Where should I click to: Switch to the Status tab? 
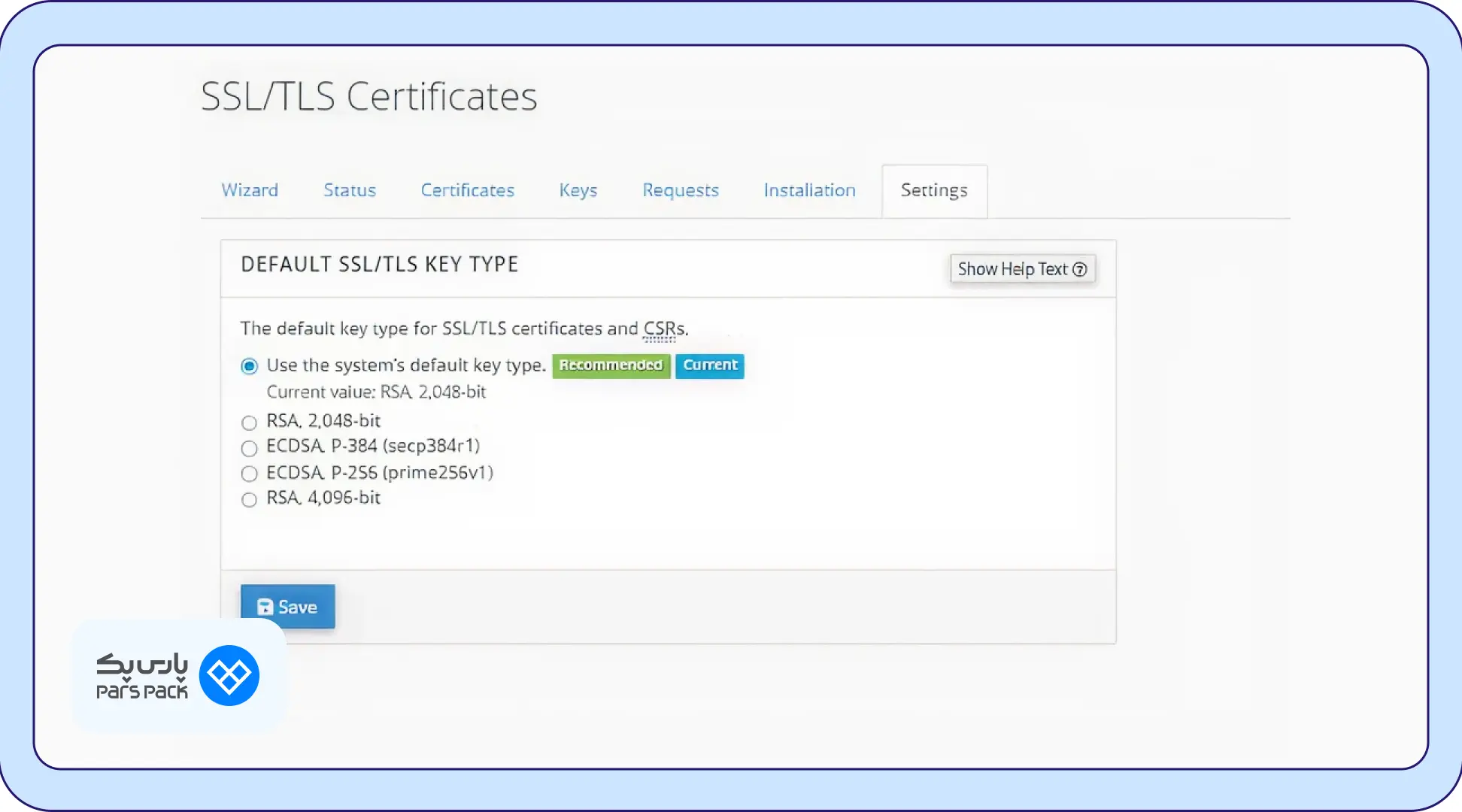coord(350,190)
